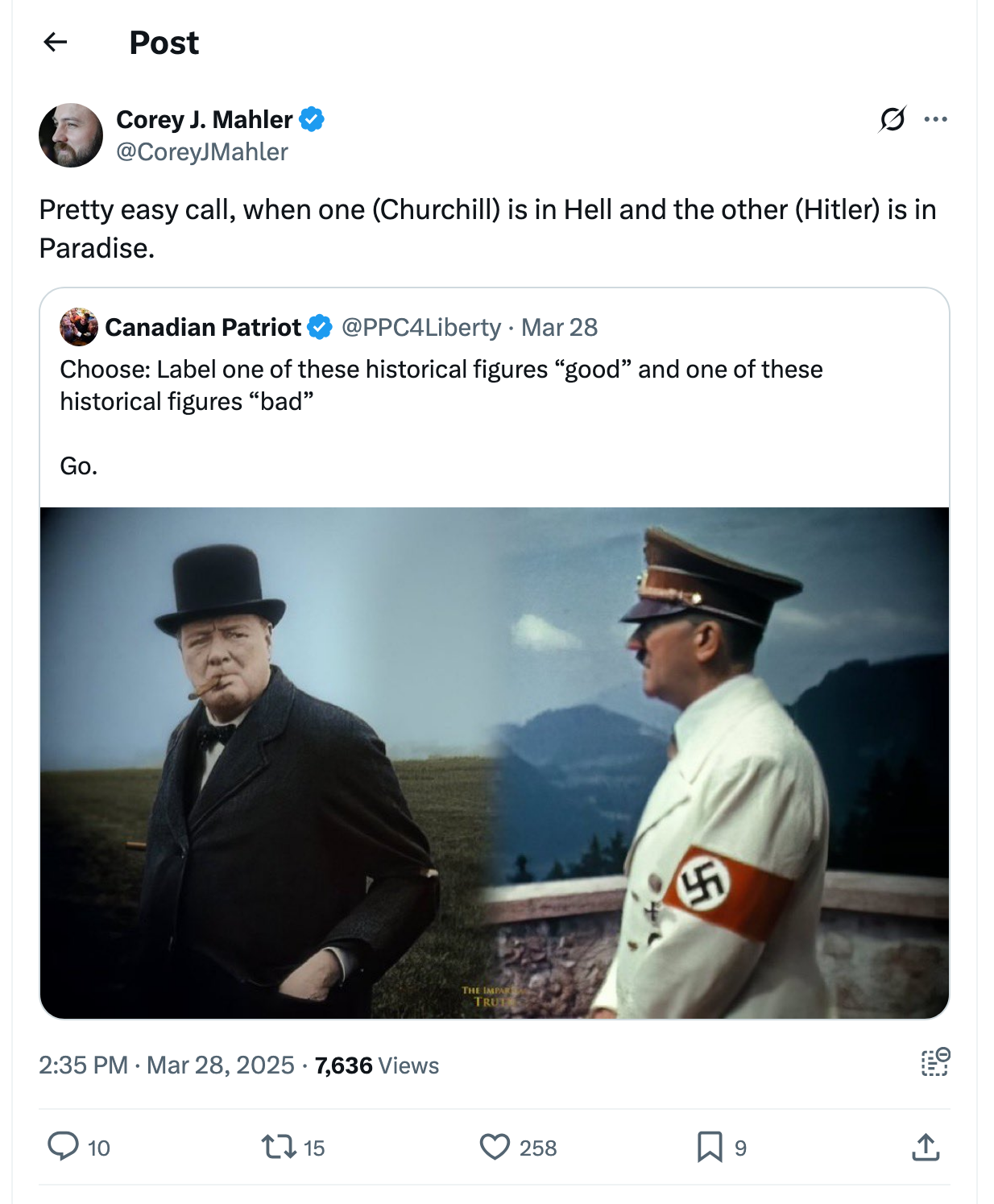
Task: Open the Grok explain icon
Action: pos(893,119)
